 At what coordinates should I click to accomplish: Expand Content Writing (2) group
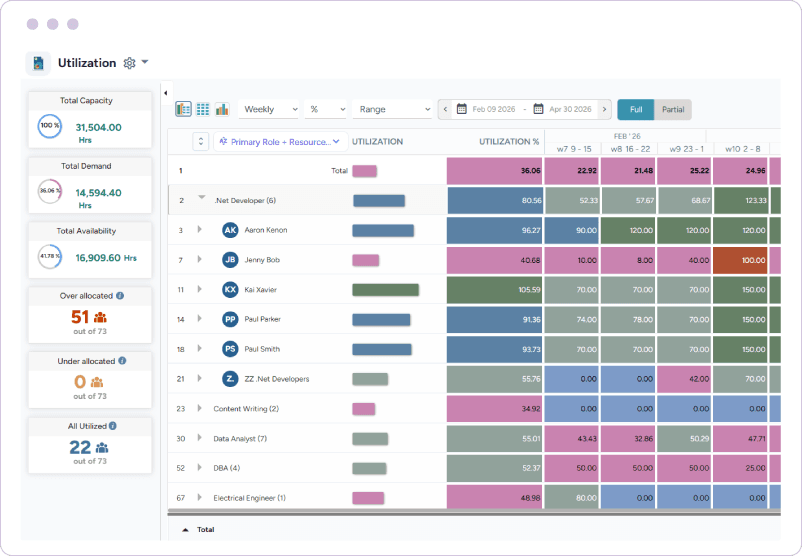(199, 408)
